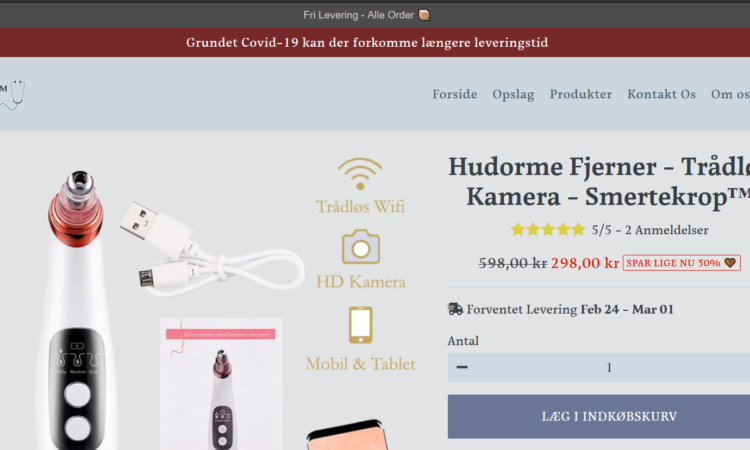Decrease quantity with the minus button
750x450 pixels.
pyautogui.click(x=462, y=367)
